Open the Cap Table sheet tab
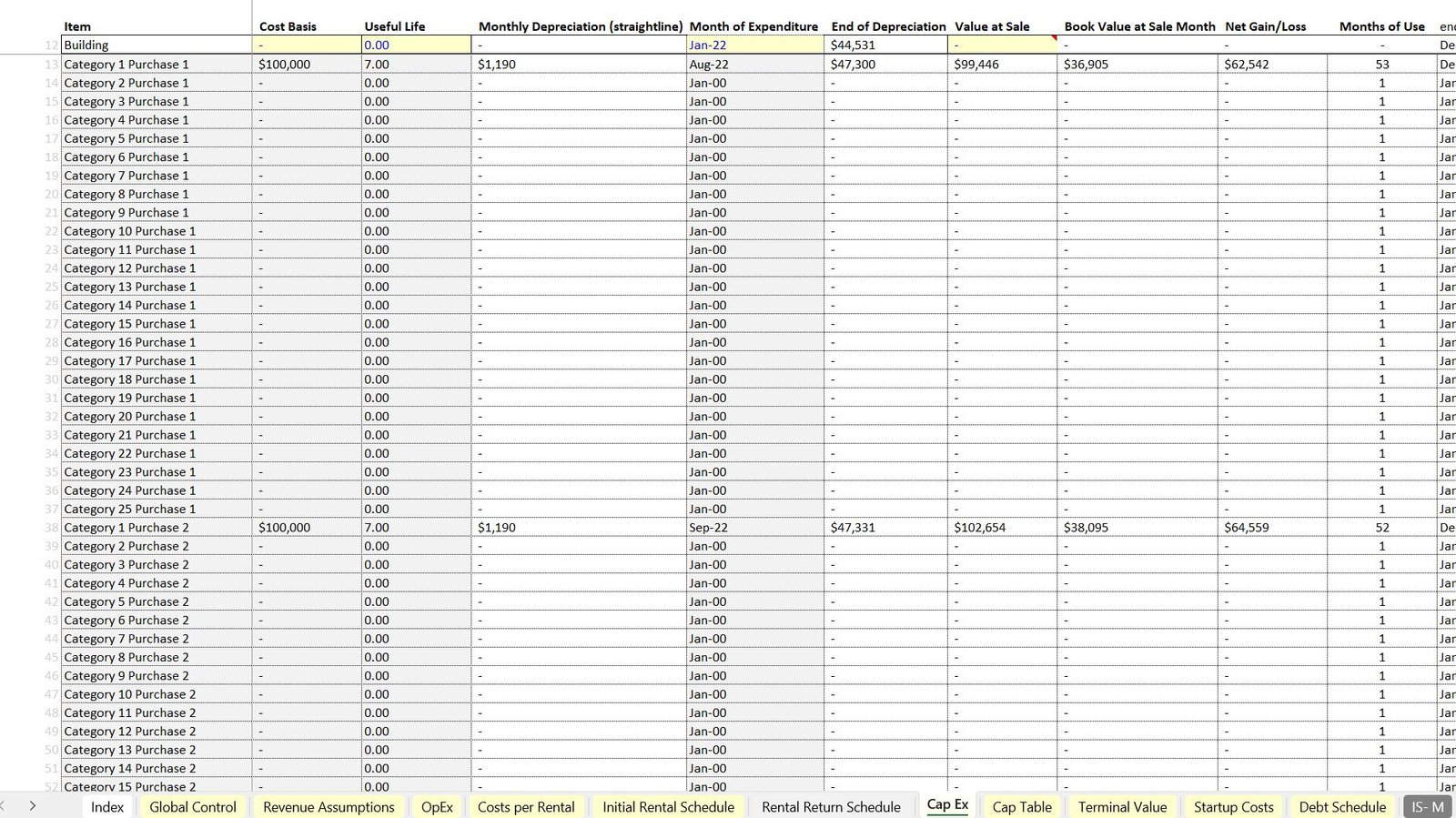The width and height of the screenshot is (1456, 818). coord(1022,807)
